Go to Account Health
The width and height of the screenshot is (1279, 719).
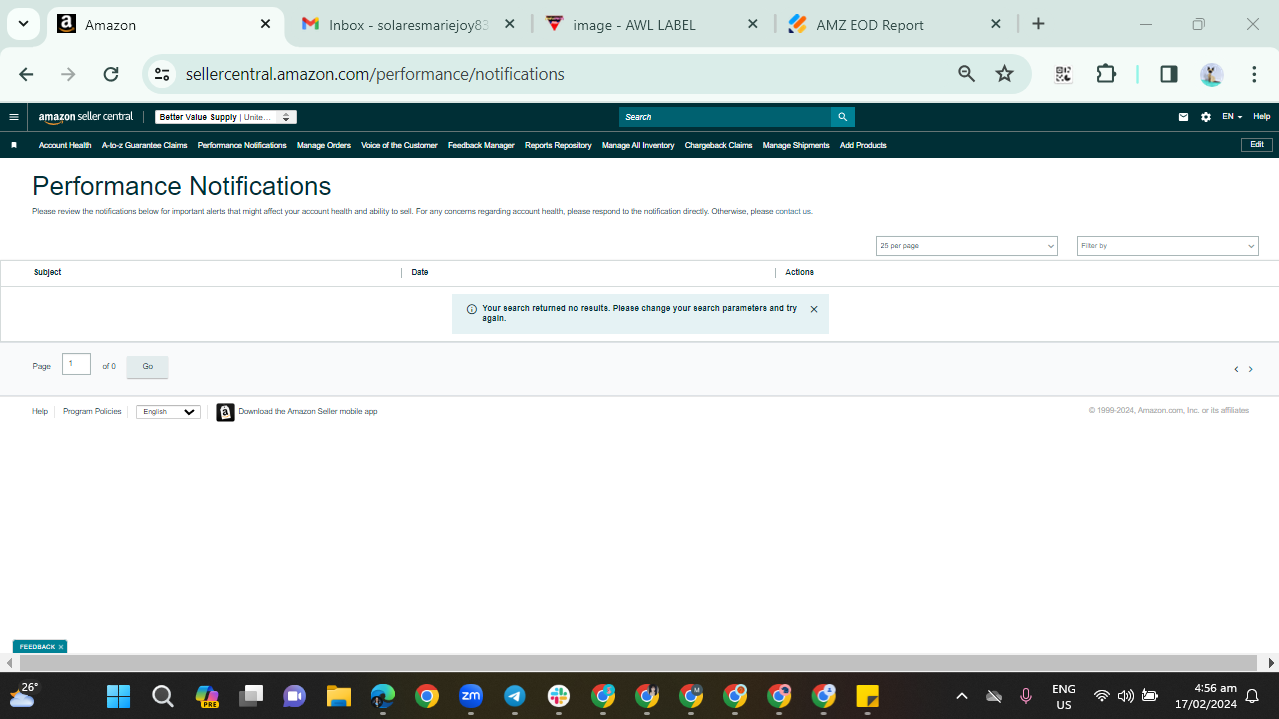pyautogui.click(x=65, y=145)
